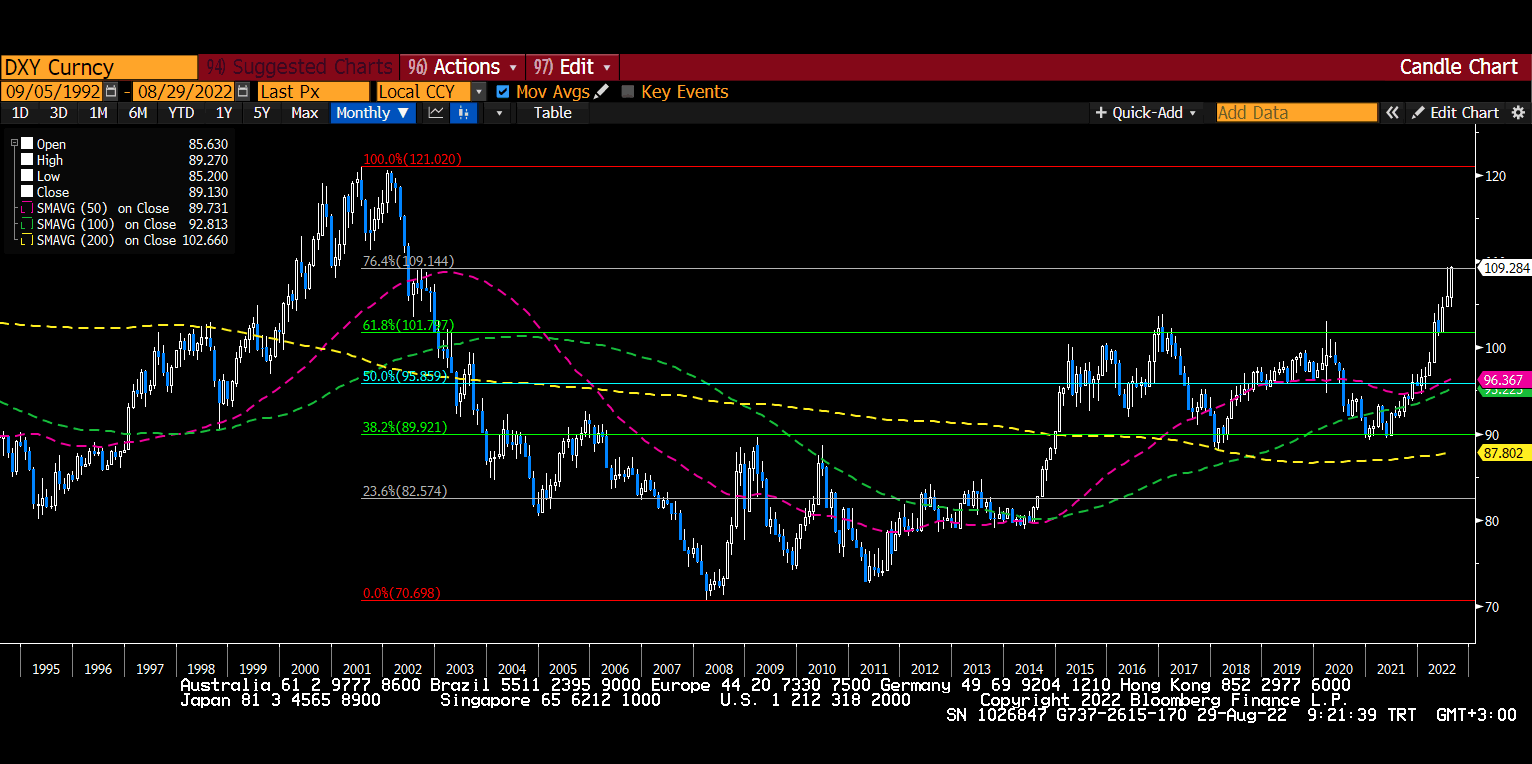The height and width of the screenshot is (764, 1532).
Task: Click the Last Px field
Action: click(x=313, y=91)
